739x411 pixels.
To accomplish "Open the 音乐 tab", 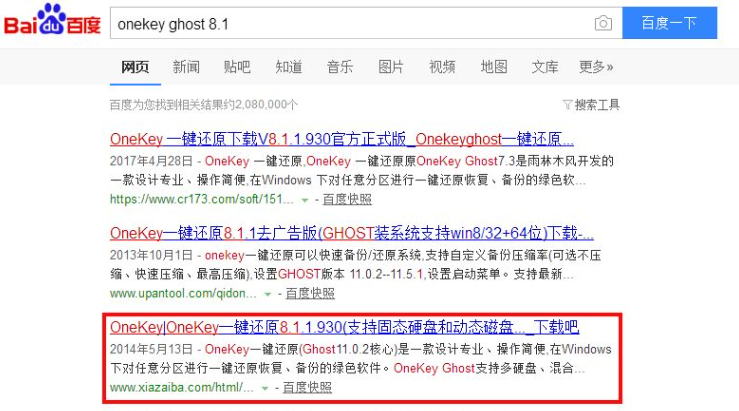I will (340, 67).
